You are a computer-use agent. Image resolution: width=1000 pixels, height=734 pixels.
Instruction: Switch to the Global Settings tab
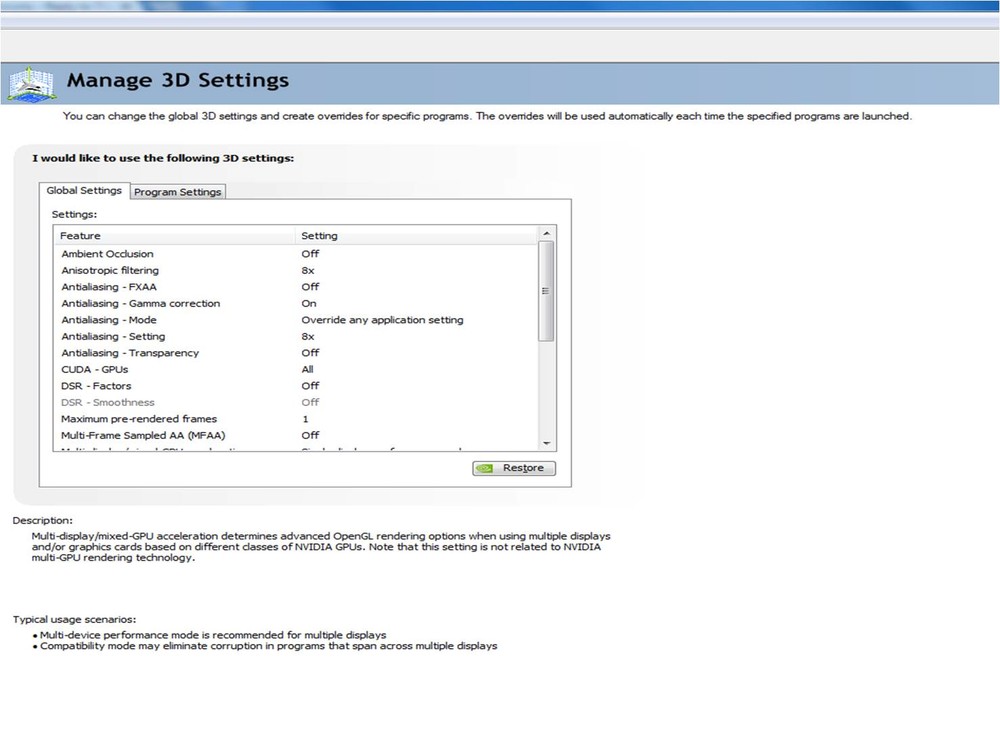[x=84, y=191]
